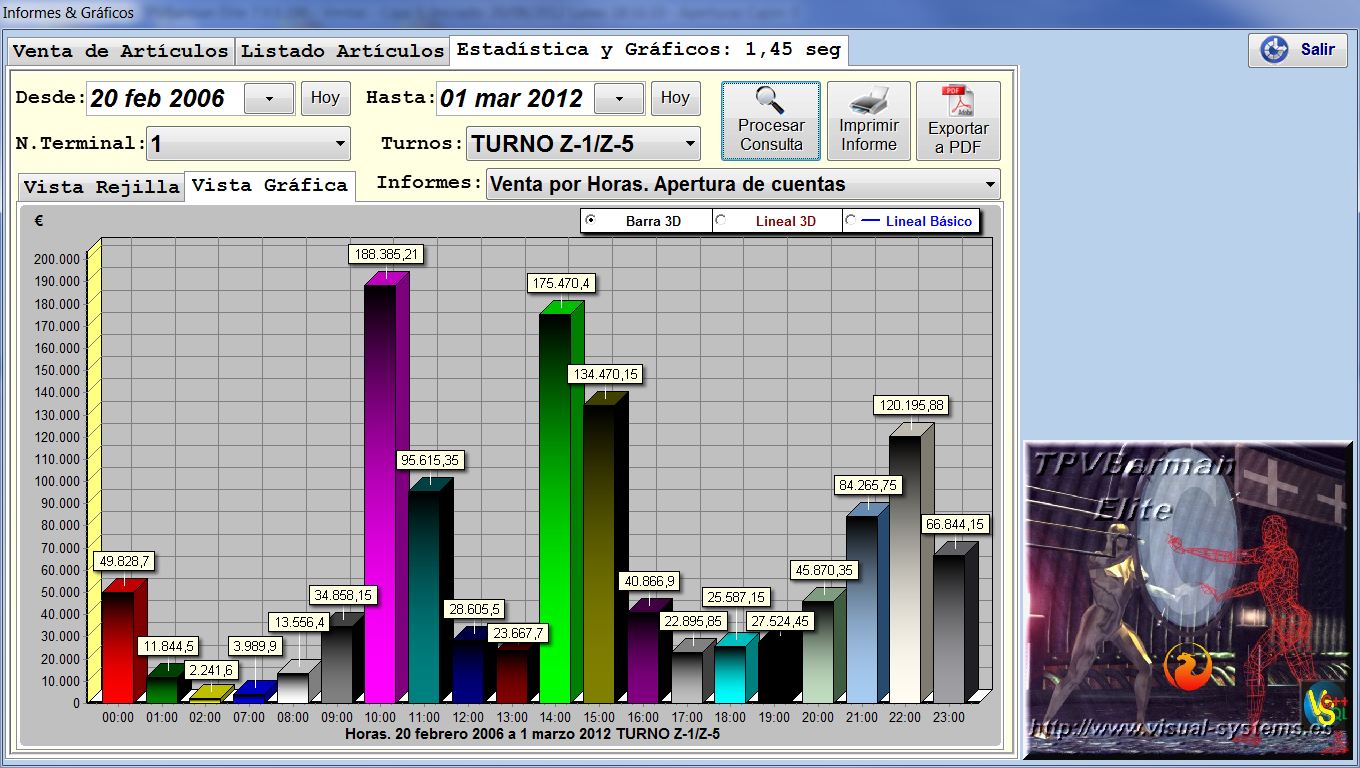Open the Vista Rejilla tab

click(x=101, y=187)
